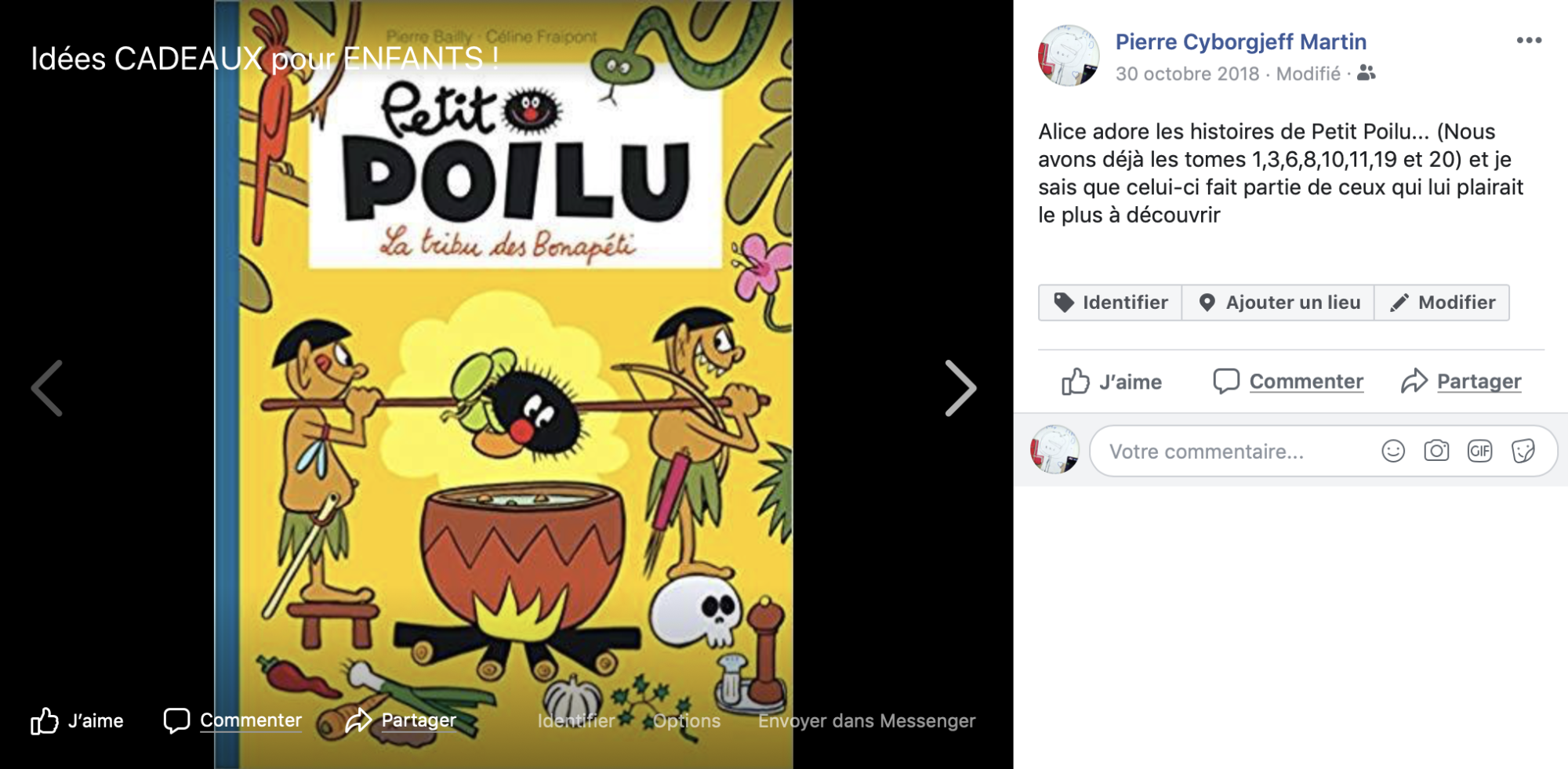
Task: Tag someone using Identifier button
Action: click(1110, 303)
